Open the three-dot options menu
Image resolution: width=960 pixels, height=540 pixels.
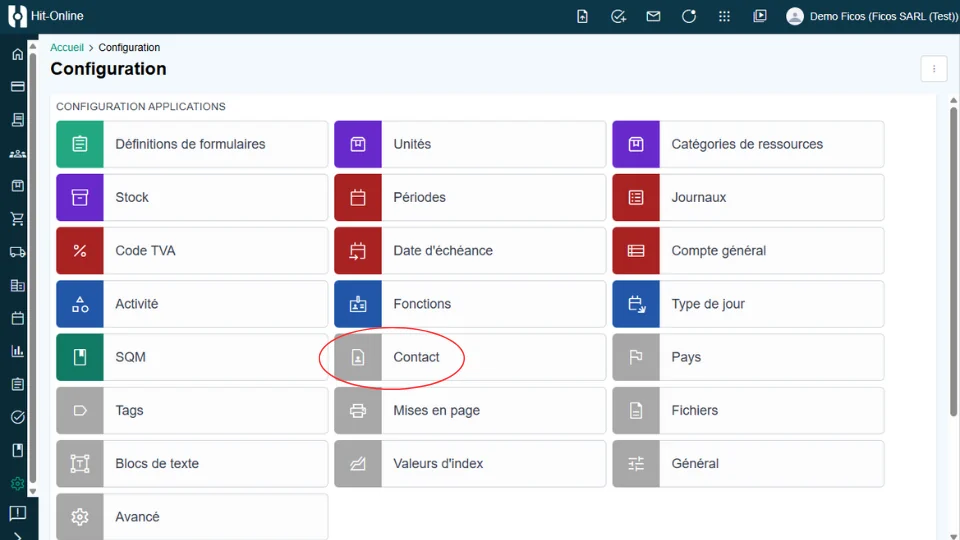[933, 69]
